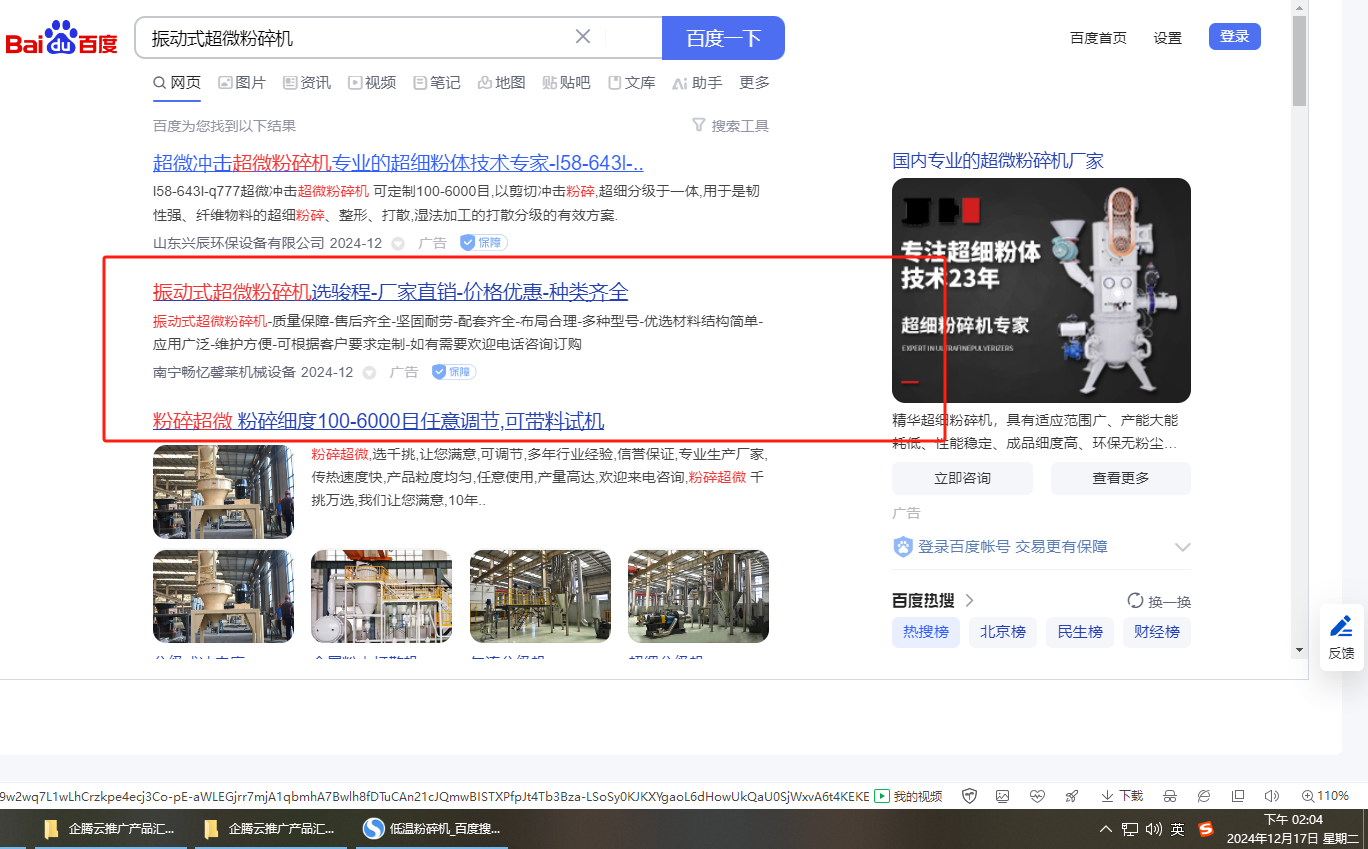This screenshot has height=849, width=1368.
Task: Click the Baidu logo
Action: (x=62, y=39)
